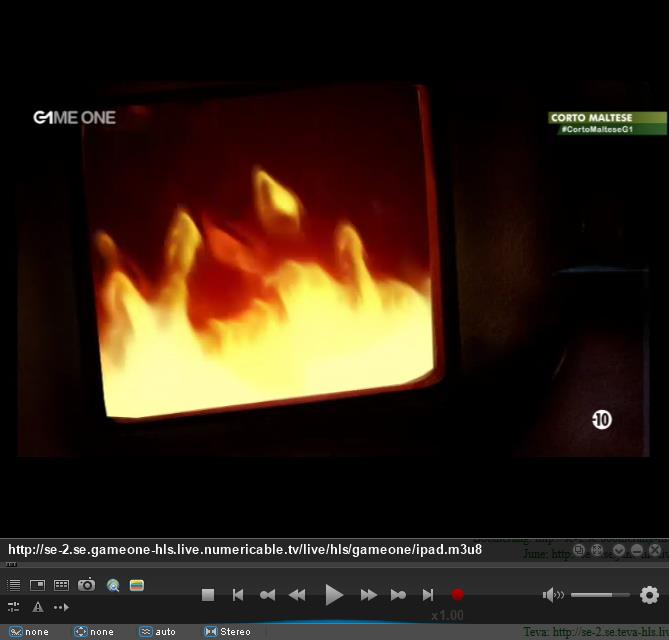Open the multi-channel grid view icon

click(61, 585)
